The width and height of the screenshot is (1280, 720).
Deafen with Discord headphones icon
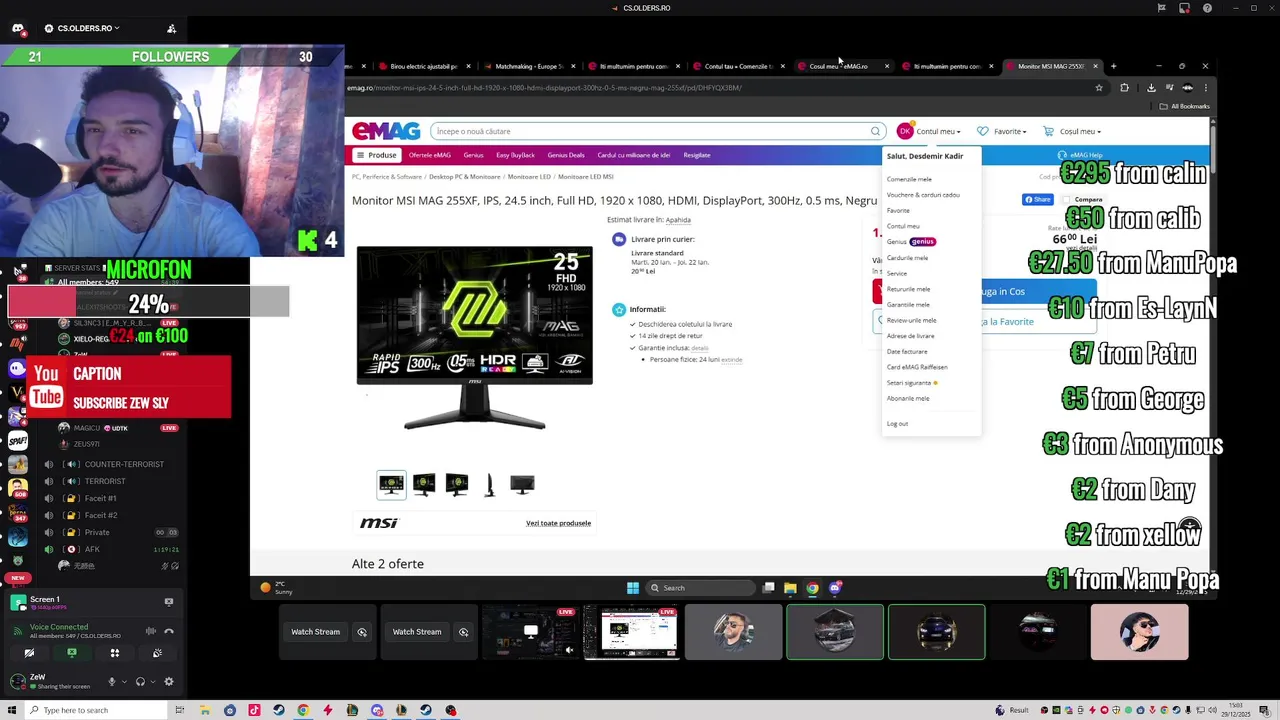tap(140, 682)
